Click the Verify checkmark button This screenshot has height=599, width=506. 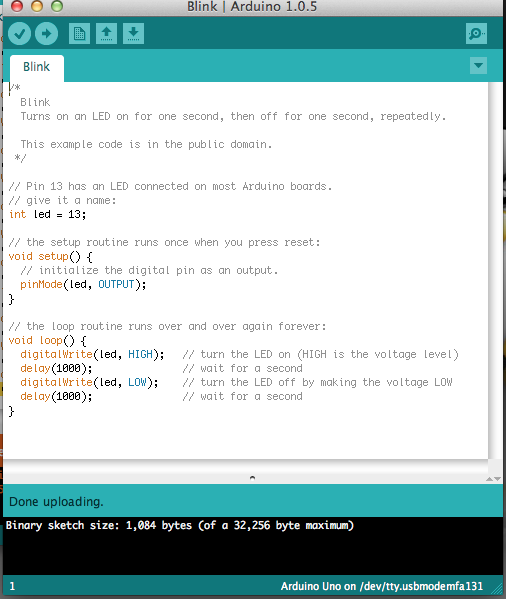[x=19, y=34]
